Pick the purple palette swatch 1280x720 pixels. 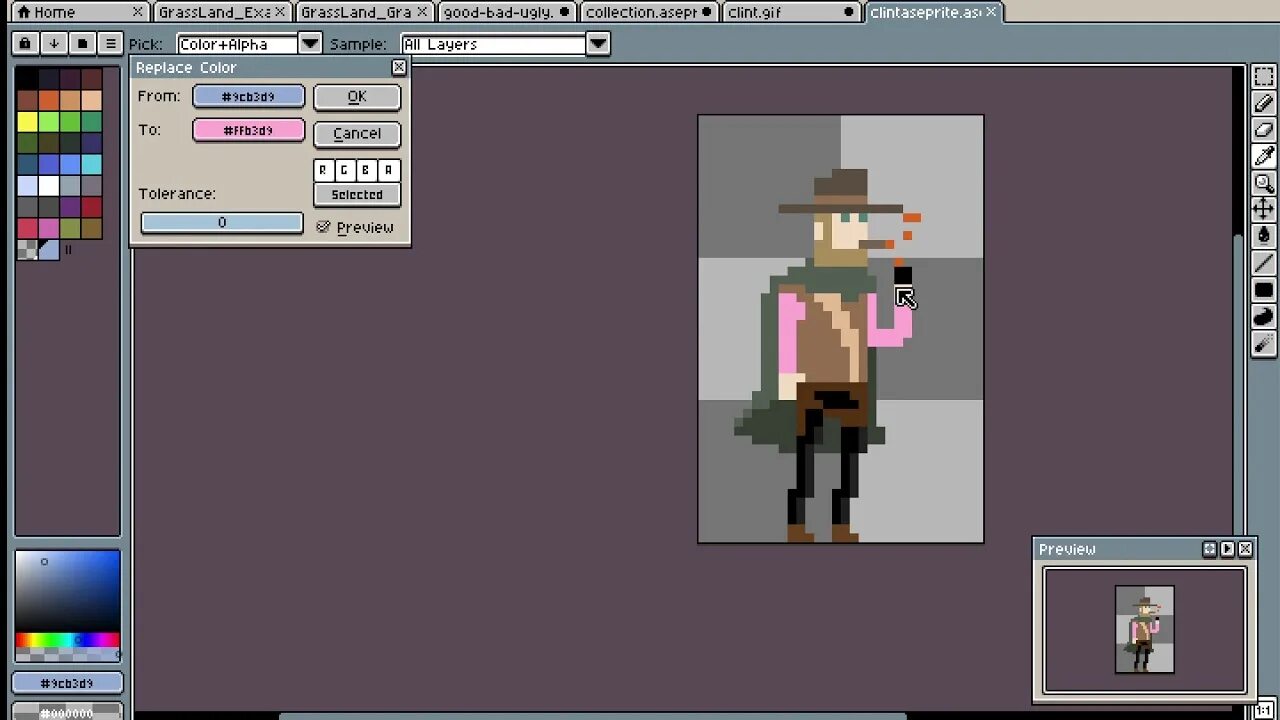(70, 207)
